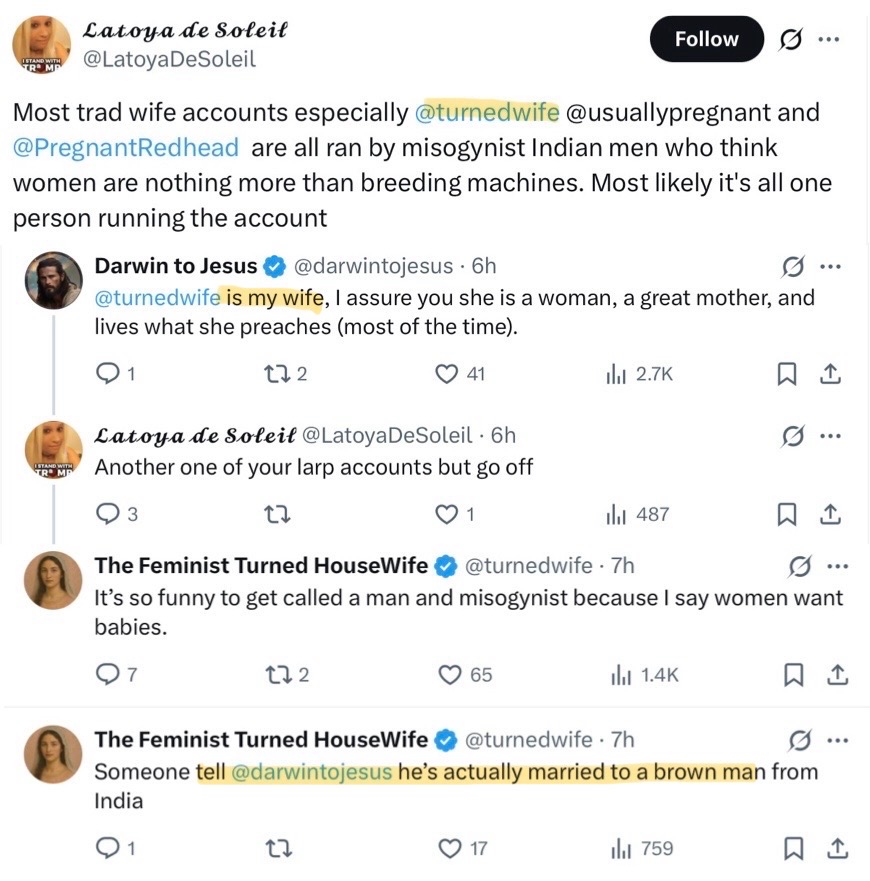Open Grok icon beside Follow button
The width and height of the screenshot is (870, 881).
coord(791,39)
